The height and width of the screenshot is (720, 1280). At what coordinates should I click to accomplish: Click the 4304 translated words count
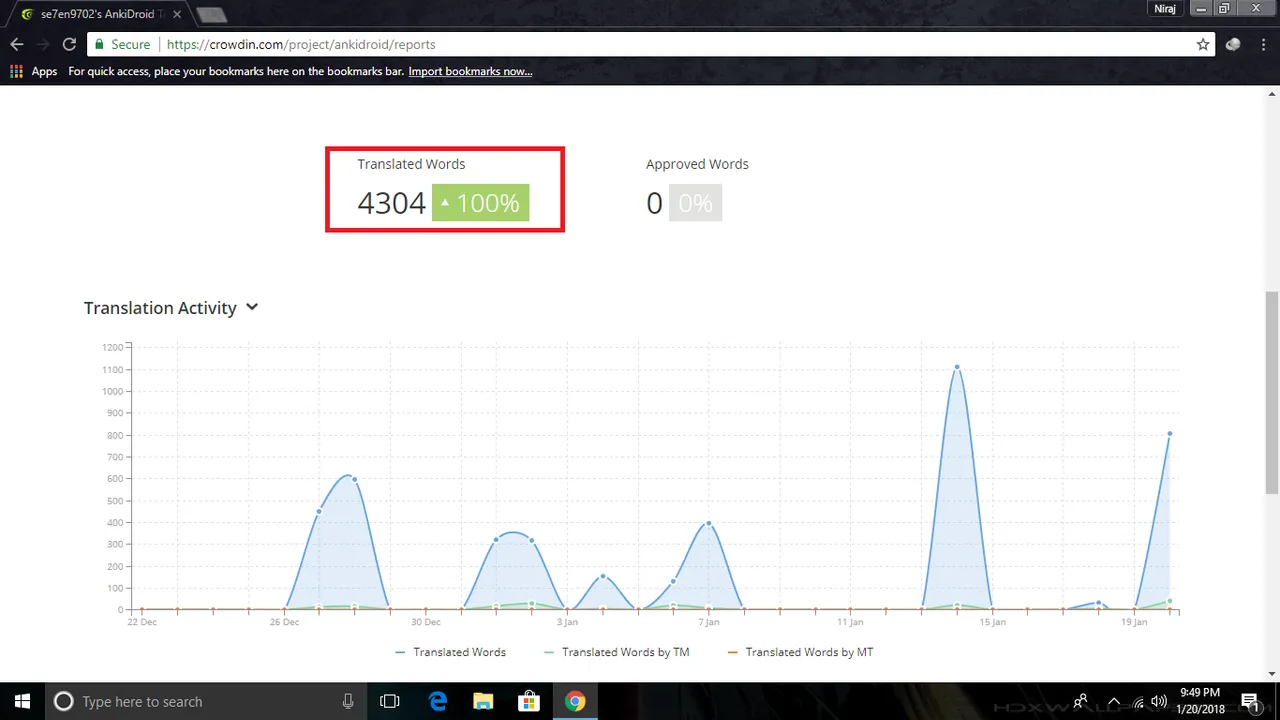391,203
